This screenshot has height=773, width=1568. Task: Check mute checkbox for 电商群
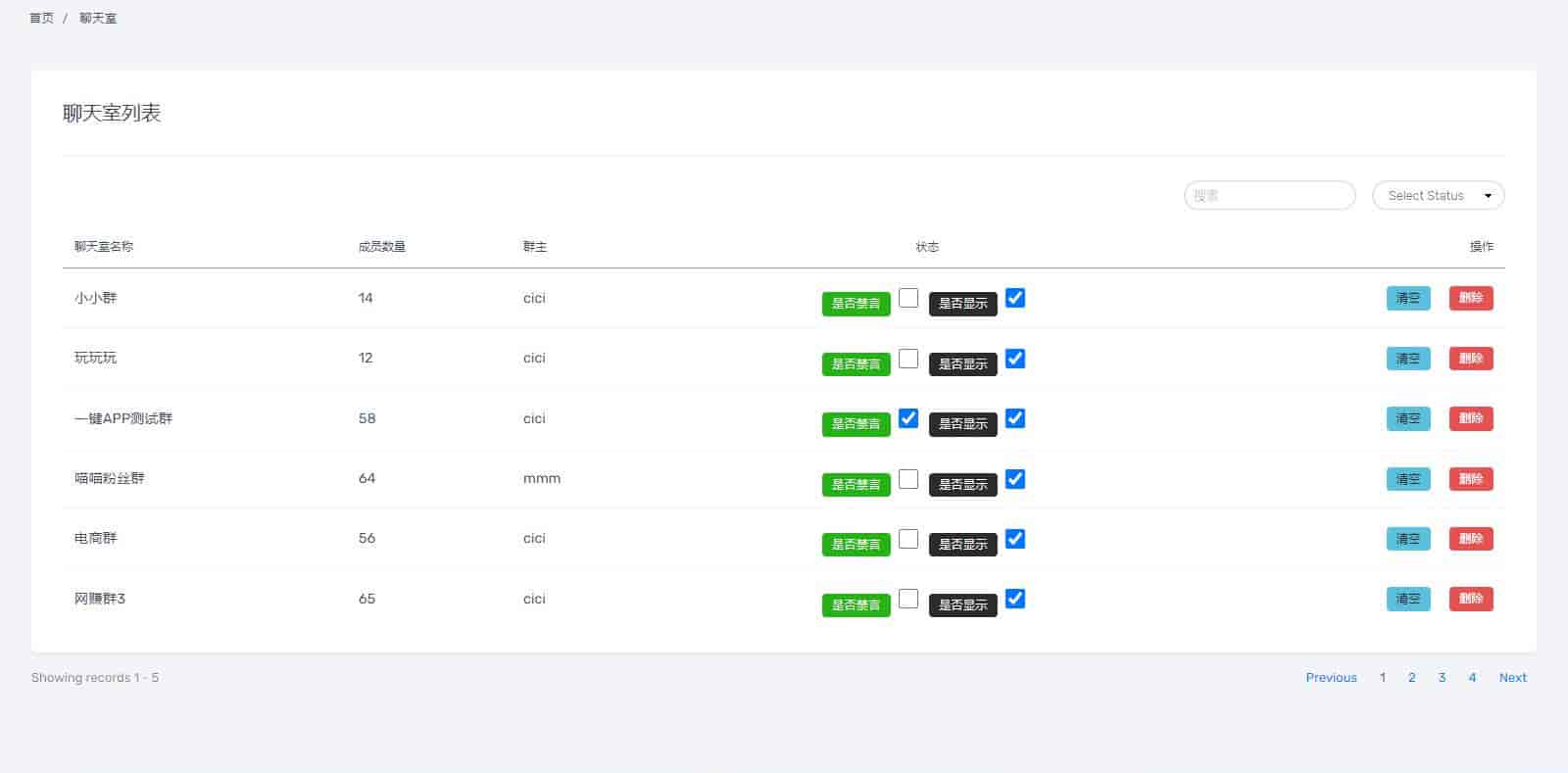tap(908, 539)
